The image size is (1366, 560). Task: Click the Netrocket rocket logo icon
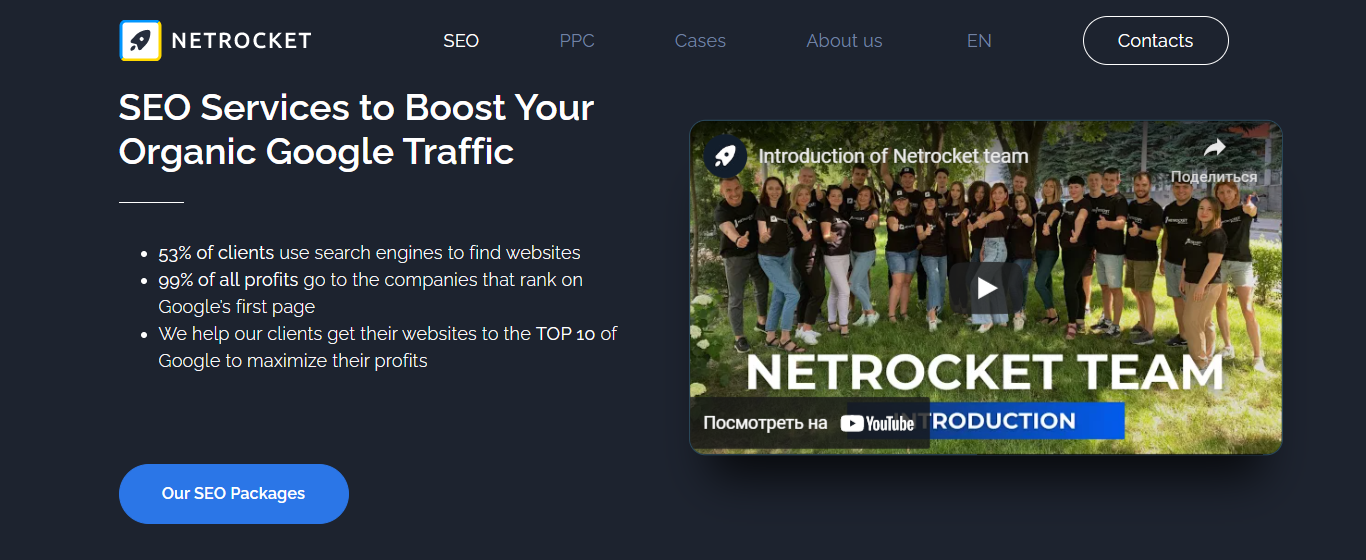[x=140, y=41]
